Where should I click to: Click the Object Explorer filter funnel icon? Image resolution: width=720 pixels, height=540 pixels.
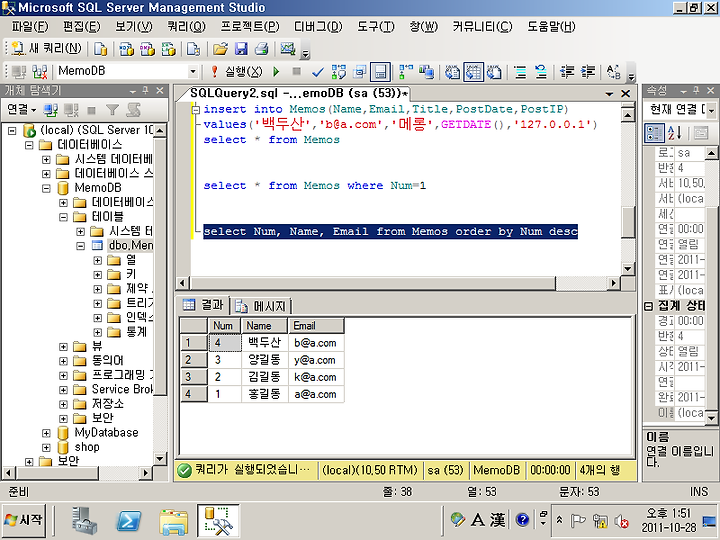tap(112, 110)
